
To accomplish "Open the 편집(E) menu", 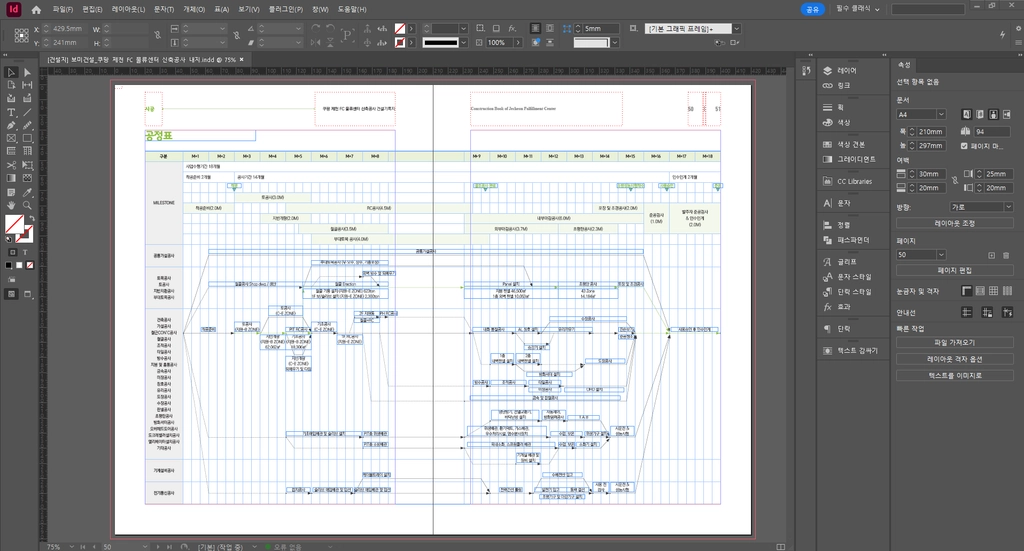I will (x=93, y=10).
